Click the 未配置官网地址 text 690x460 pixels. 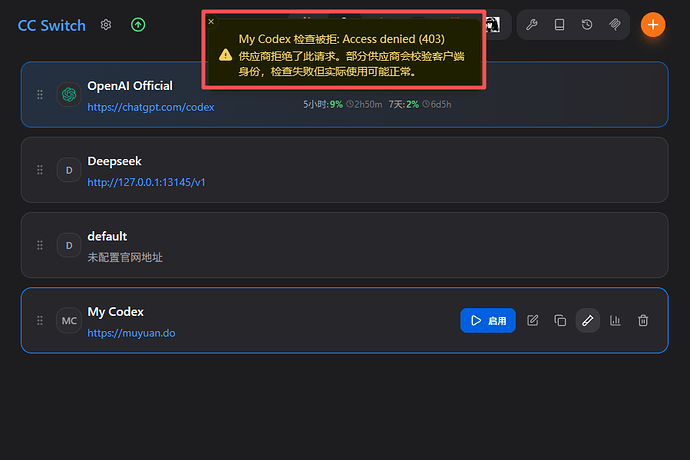pyautogui.click(x=125, y=258)
